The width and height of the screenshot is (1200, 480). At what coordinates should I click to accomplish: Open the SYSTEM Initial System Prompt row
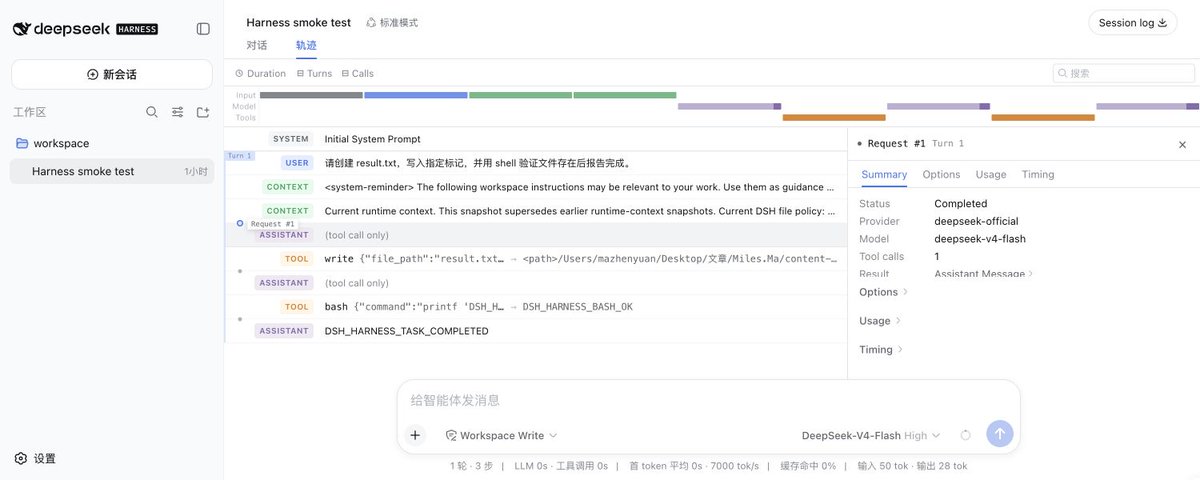coord(536,139)
